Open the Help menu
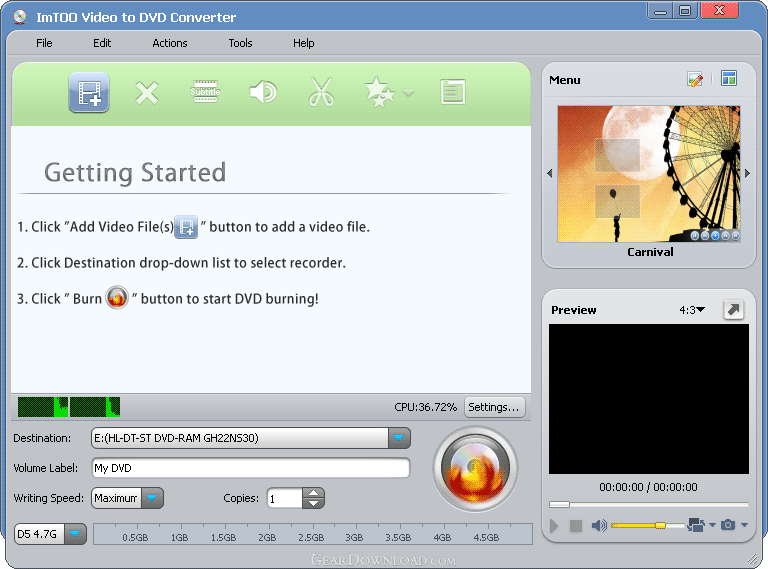 click(x=304, y=43)
